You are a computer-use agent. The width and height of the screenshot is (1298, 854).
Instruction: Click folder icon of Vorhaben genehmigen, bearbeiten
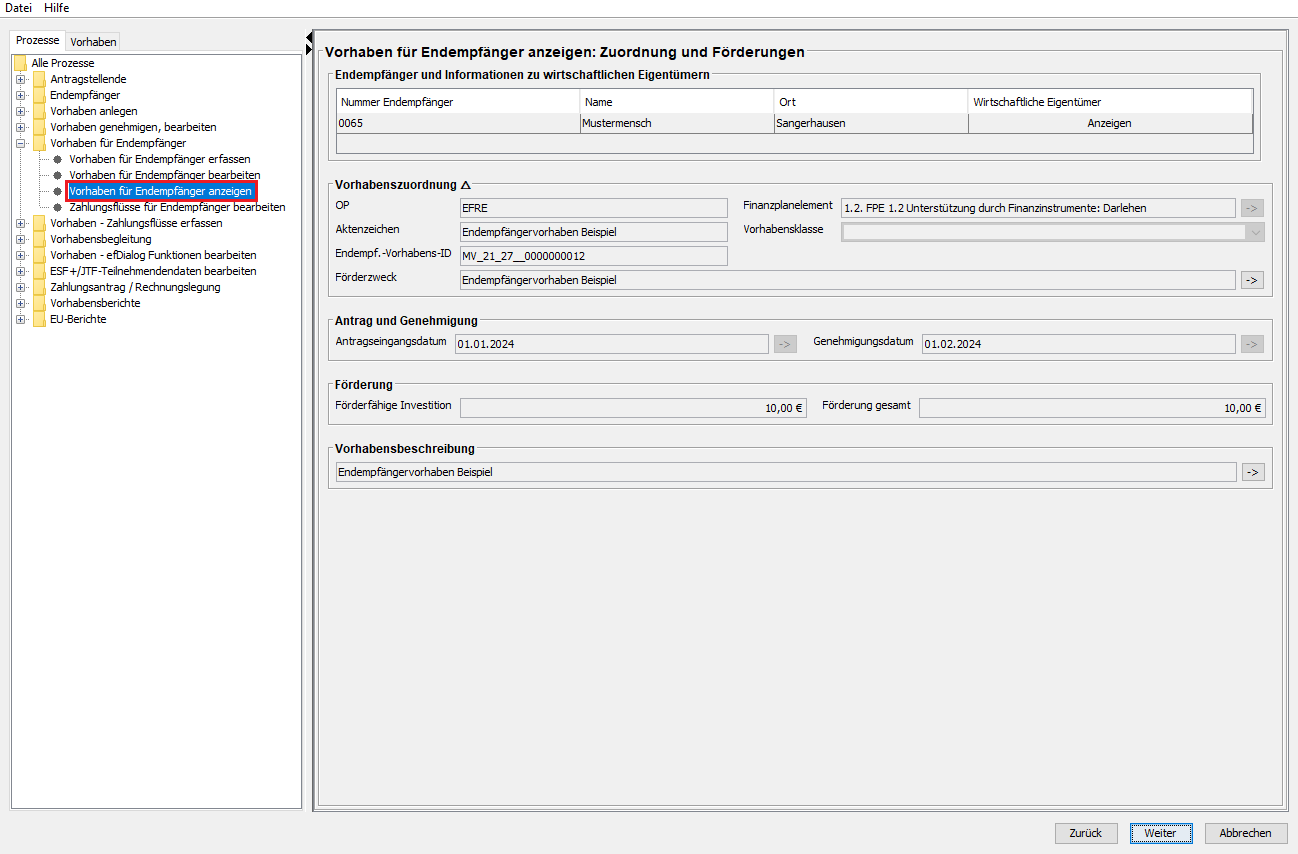[x=39, y=127]
